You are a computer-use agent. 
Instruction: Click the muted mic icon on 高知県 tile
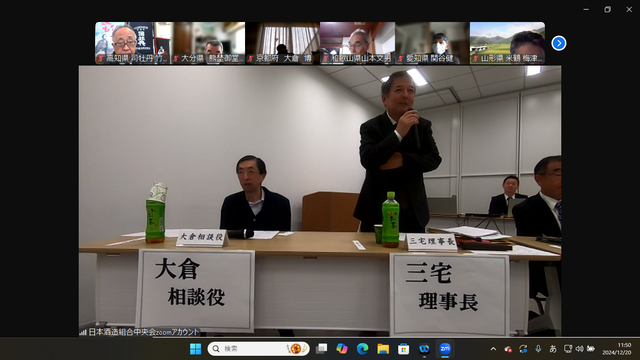(x=101, y=59)
